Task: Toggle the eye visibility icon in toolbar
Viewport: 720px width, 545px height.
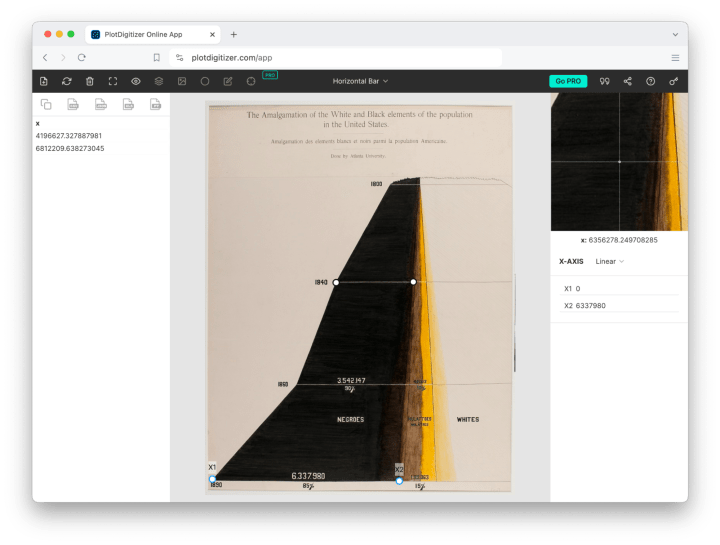Action: (135, 81)
